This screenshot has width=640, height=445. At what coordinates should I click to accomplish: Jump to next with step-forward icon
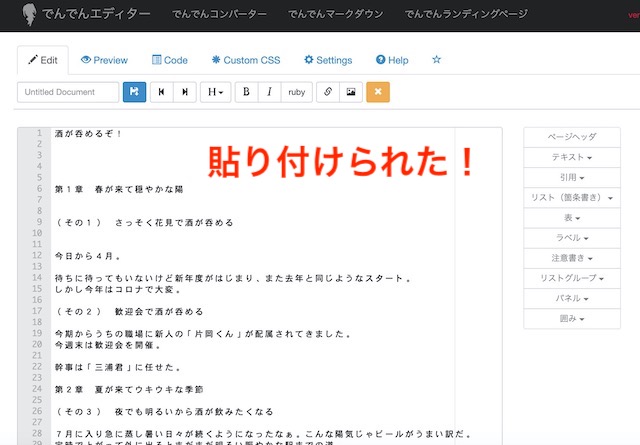pos(184,91)
